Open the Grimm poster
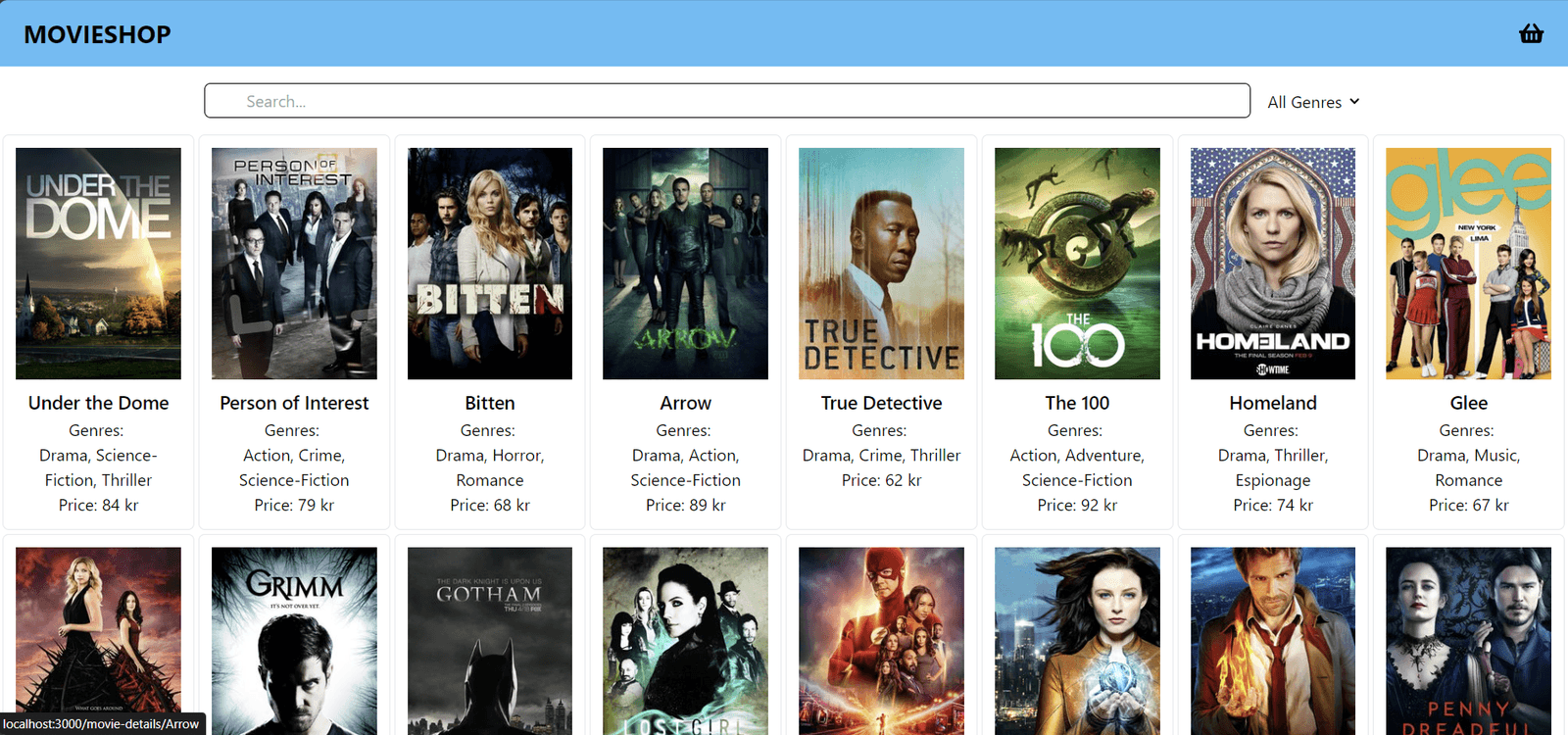1568x735 pixels. point(294,641)
